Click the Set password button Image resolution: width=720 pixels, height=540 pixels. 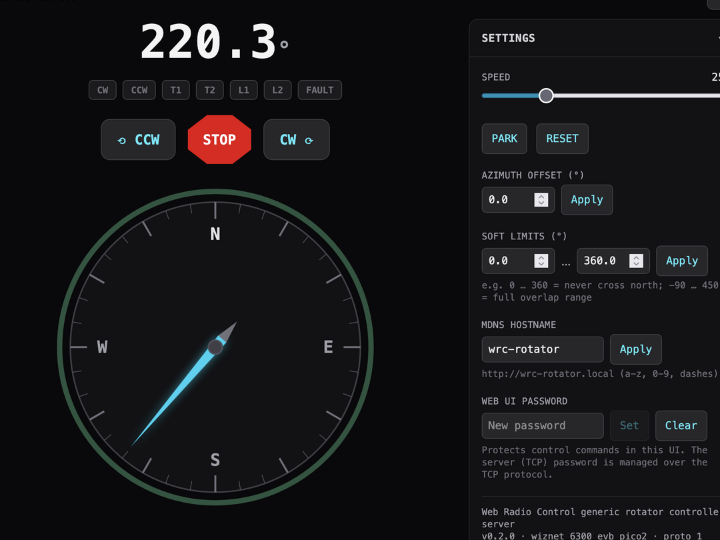coord(629,426)
